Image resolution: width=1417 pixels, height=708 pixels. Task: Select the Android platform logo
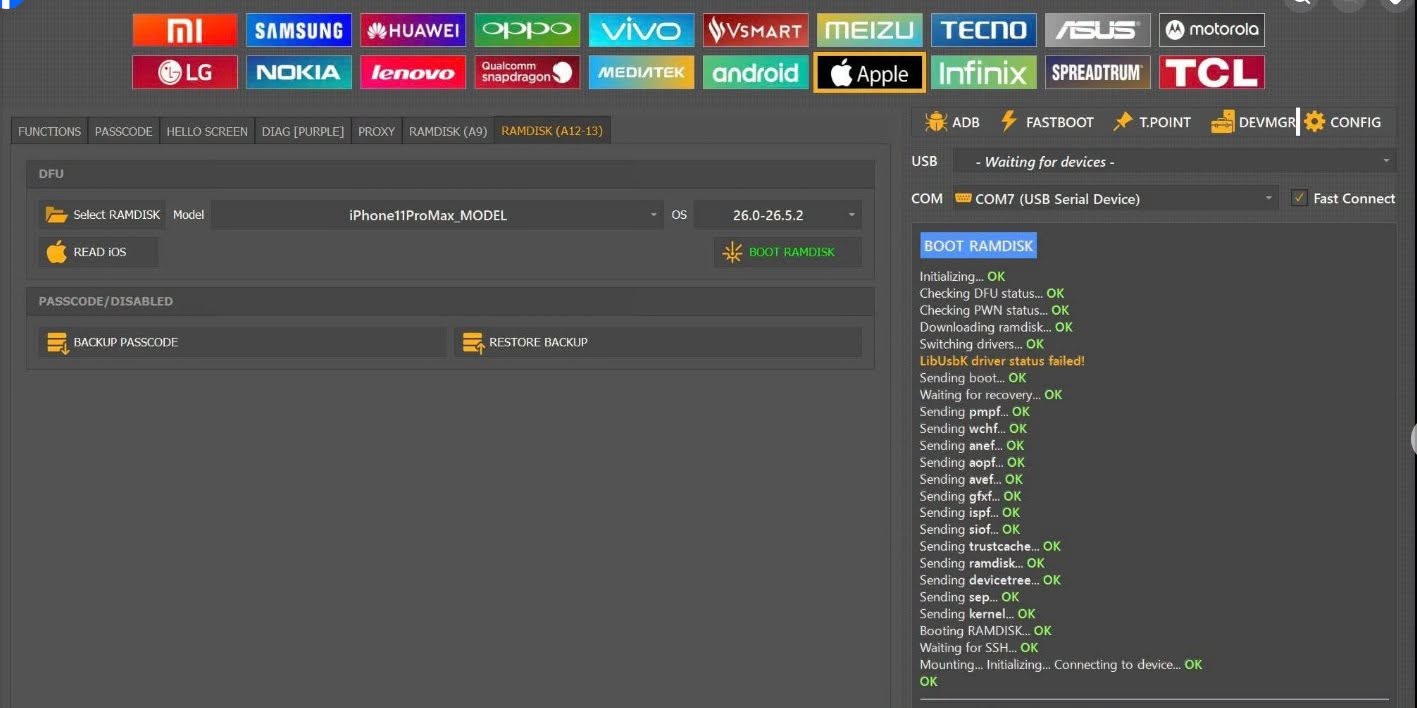[755, 72]
